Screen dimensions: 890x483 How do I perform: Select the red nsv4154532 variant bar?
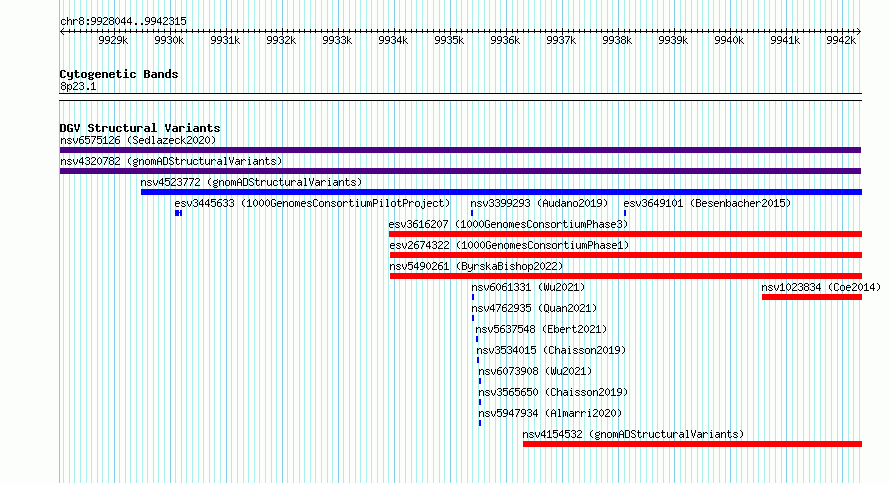pyautogui.click(x=692, y=444)
